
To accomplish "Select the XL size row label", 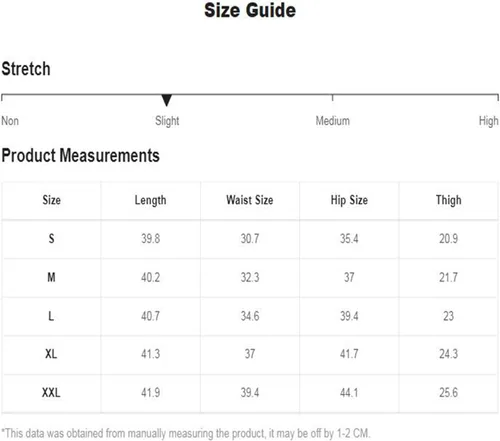I will 51,354.
